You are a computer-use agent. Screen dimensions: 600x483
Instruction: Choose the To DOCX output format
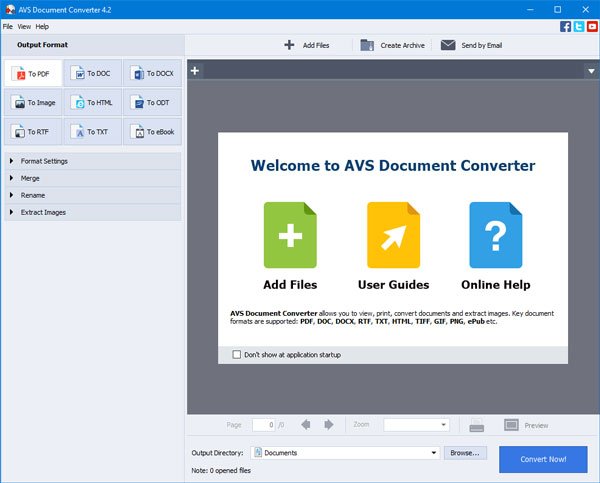point(152,74)
